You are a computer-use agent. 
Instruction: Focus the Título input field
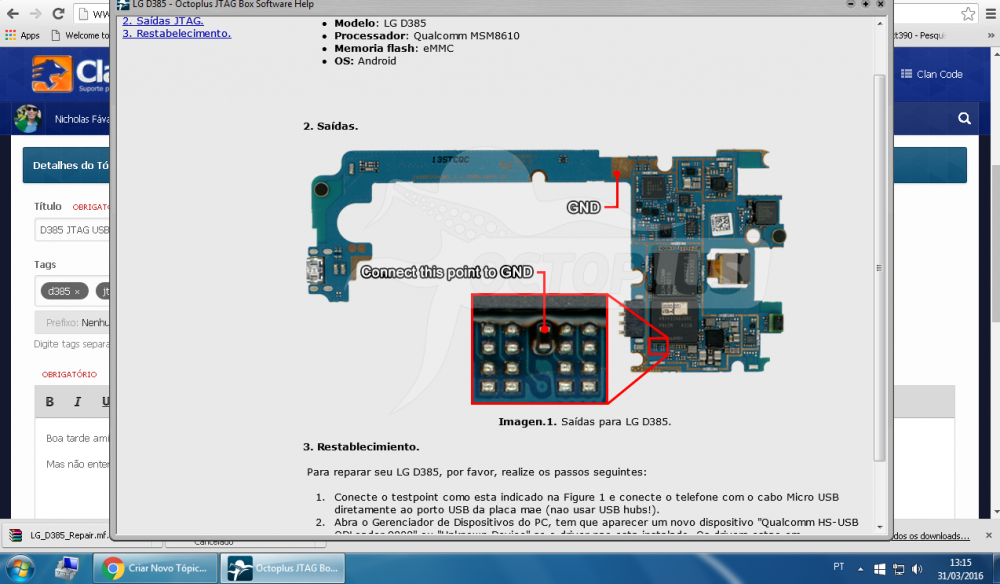click(x=72, y=230)
